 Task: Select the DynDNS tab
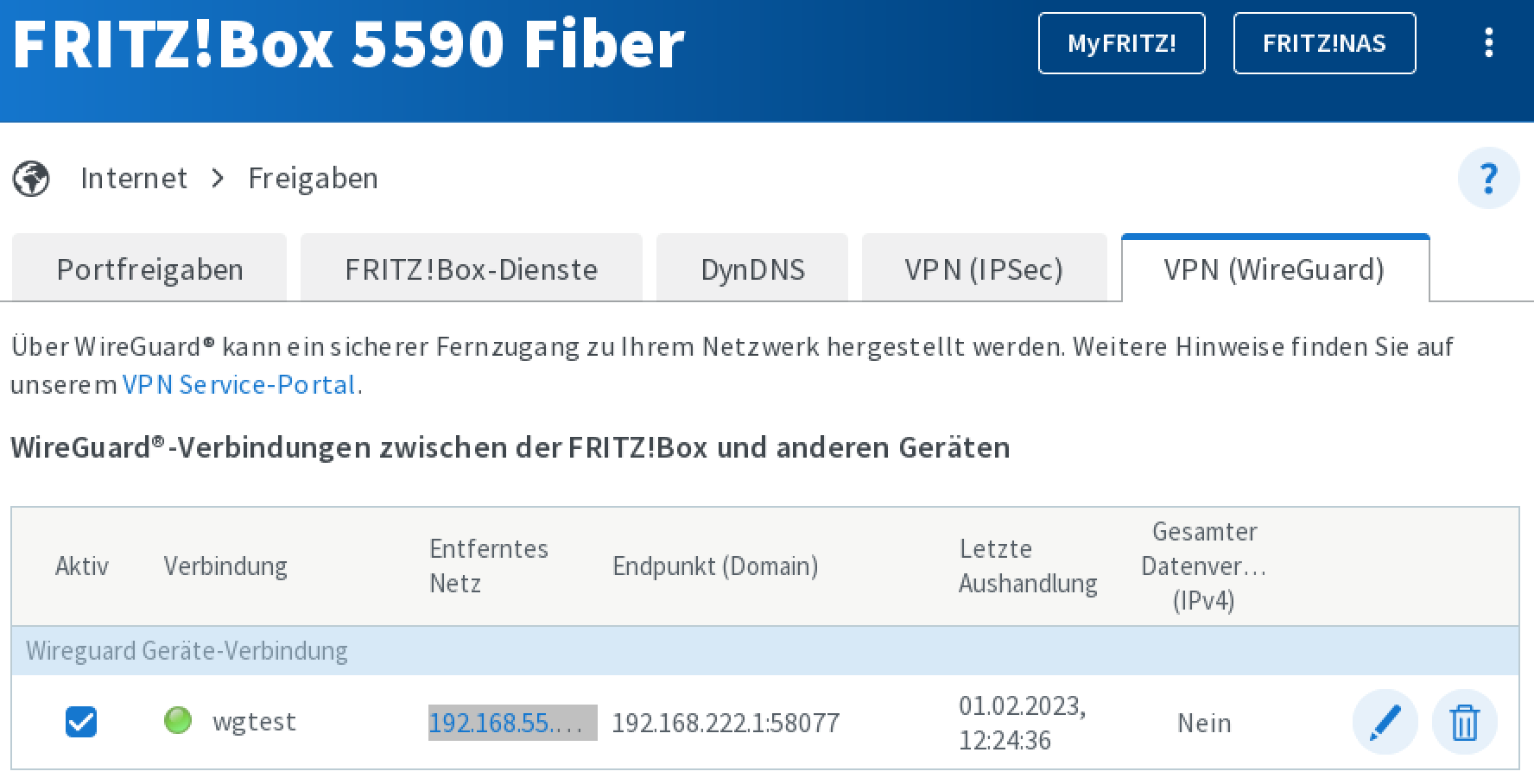click(752, 269)
